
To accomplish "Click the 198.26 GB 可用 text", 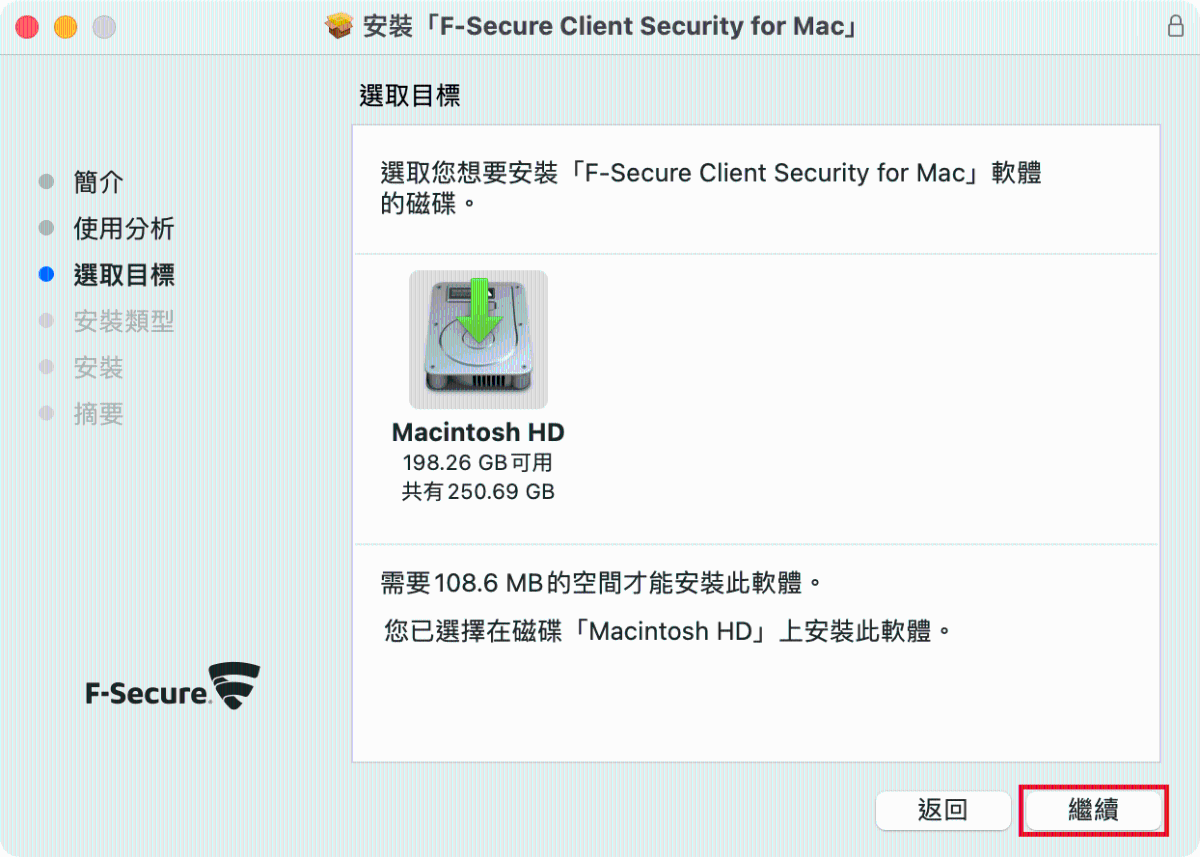I will 478,463.
